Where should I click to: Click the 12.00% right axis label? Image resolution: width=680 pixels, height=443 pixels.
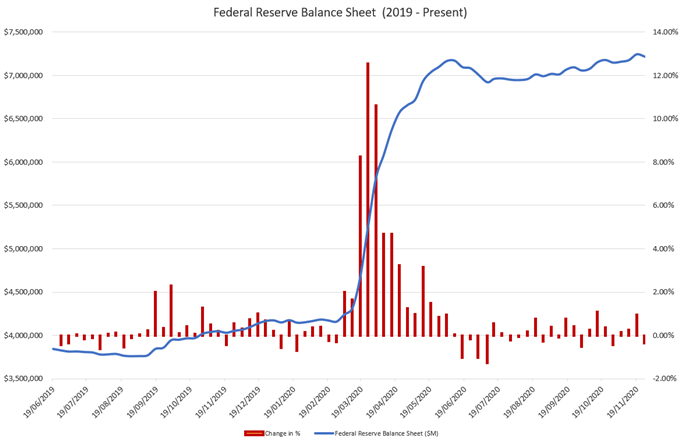tap(664, 75)
